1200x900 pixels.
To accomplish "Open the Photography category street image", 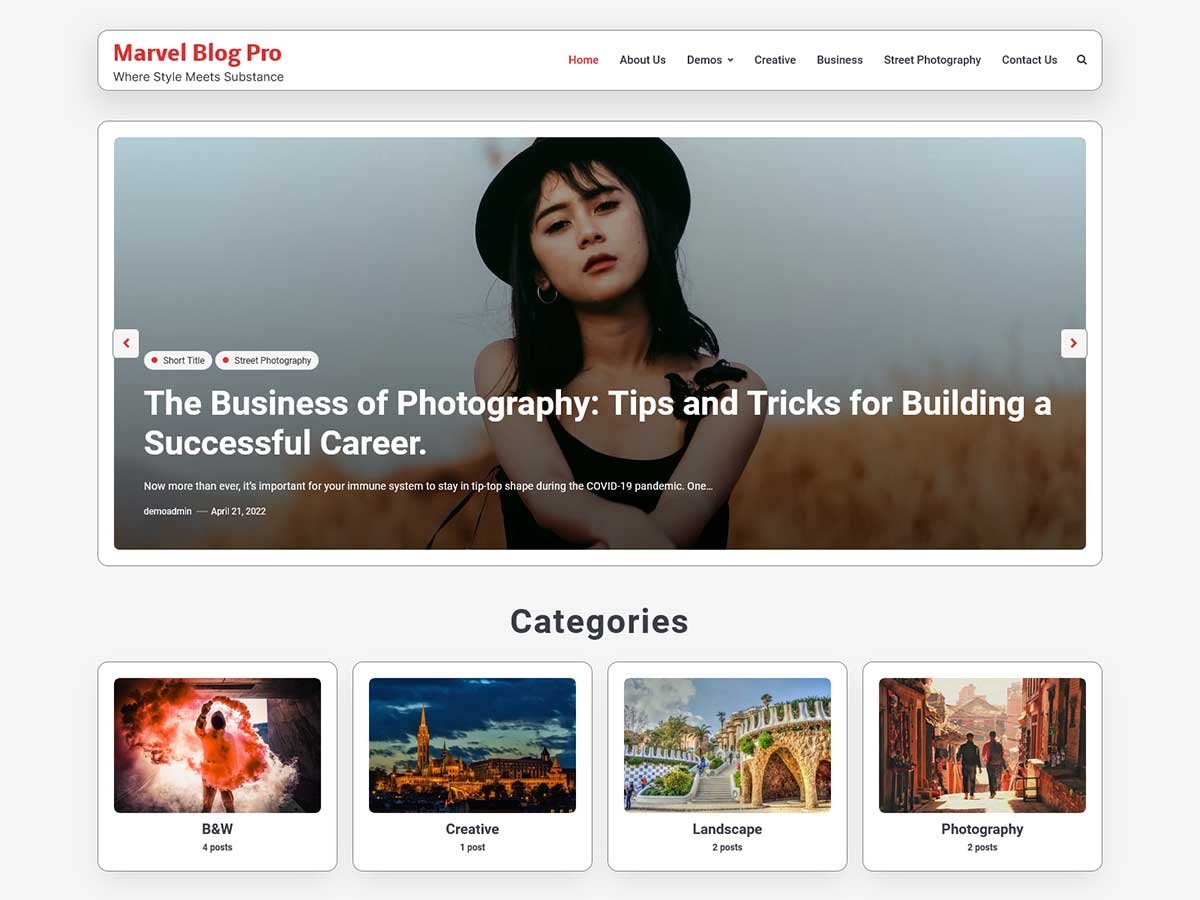I will [982, 745].
